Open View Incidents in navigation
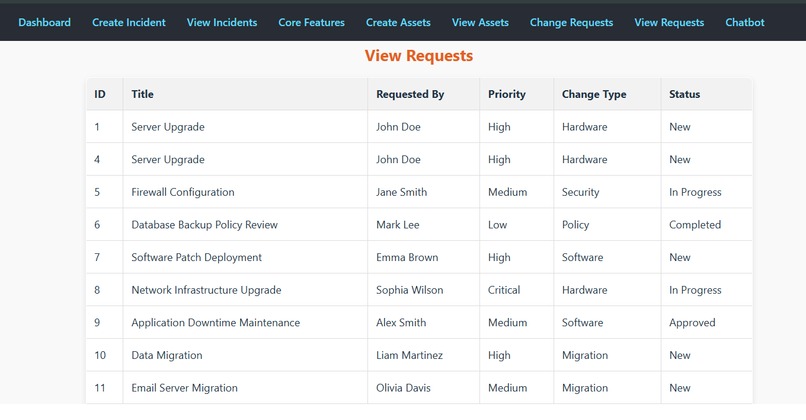Image resolution: width=806 pixels, height=420 pixels. point(222,23)
